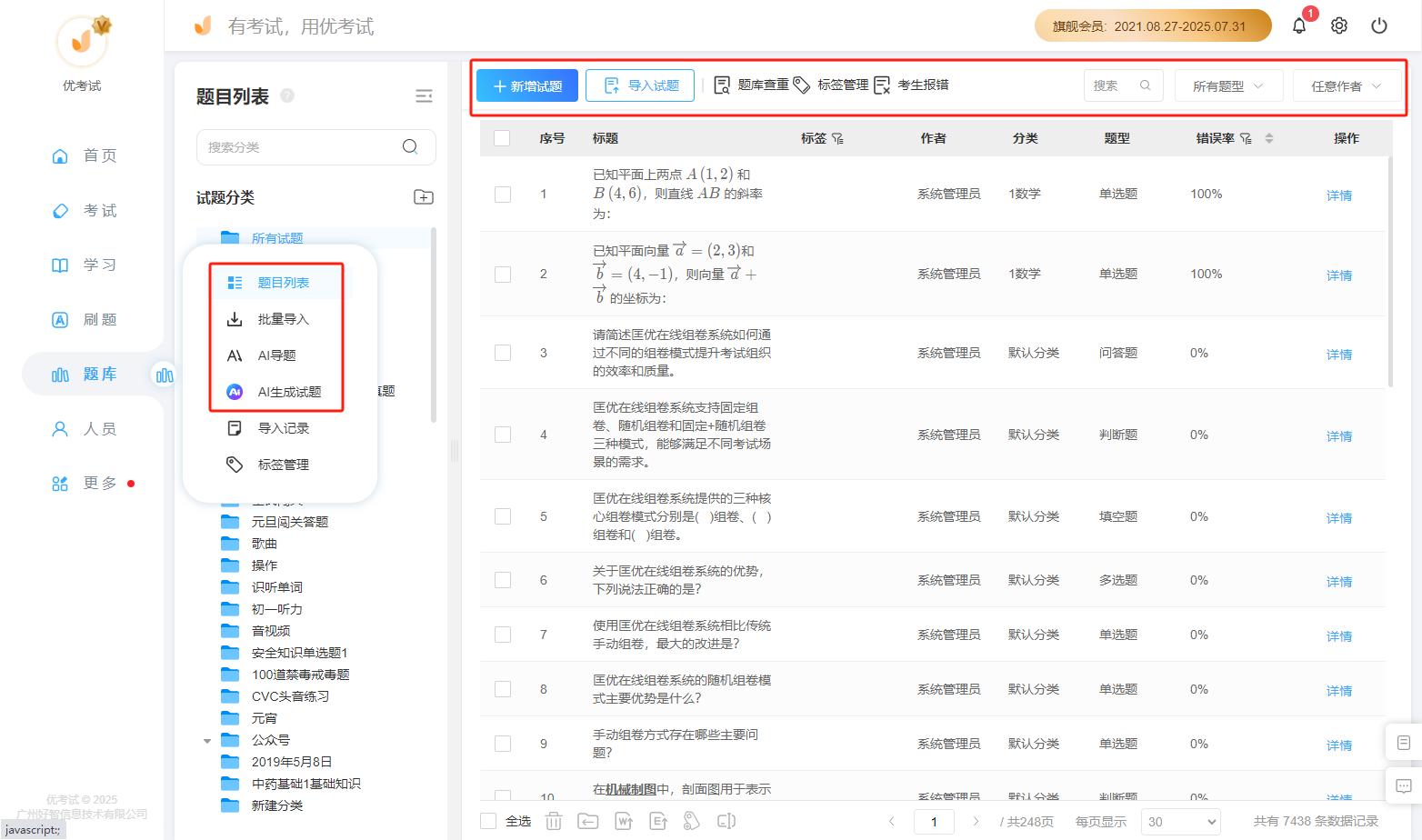Click the filter icon in 错误率 header
This screenshot has height=840, width=1422.
pos(1246,138)
